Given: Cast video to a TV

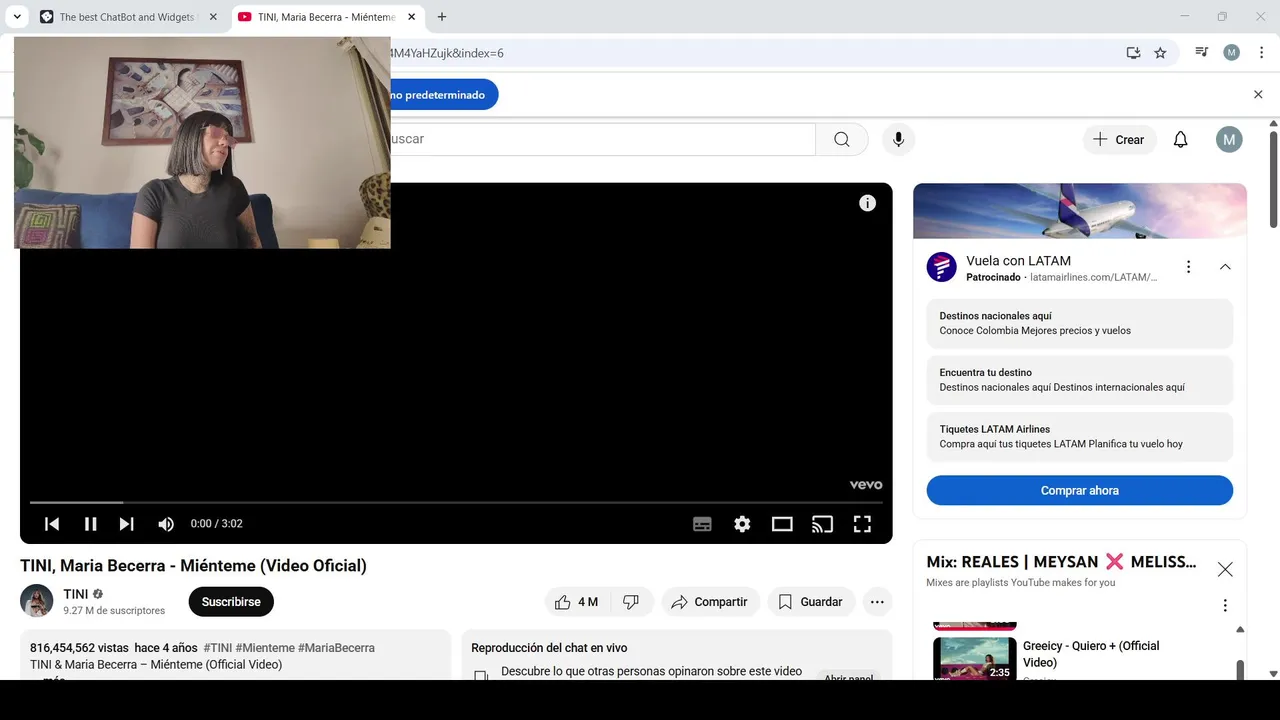Looking at the screenshot, I should click(x=822, y=524).
